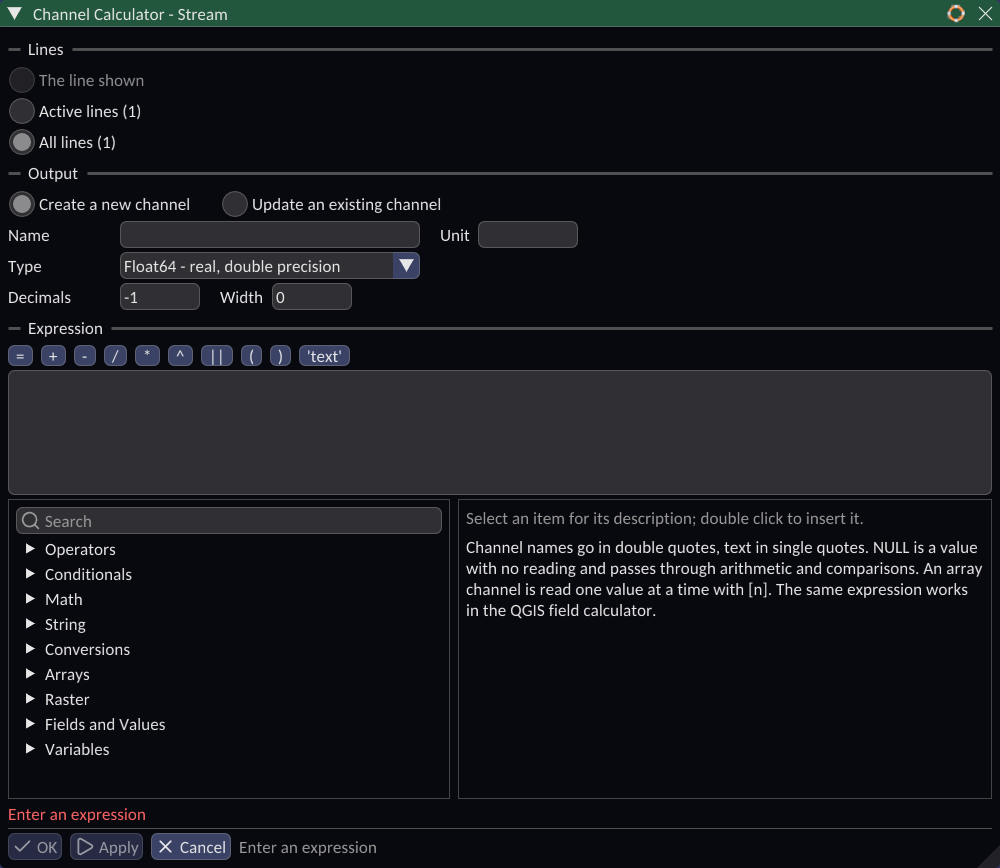Expand Fields and Values
This screenshot has height=868, width=1000.
(30, 723)
